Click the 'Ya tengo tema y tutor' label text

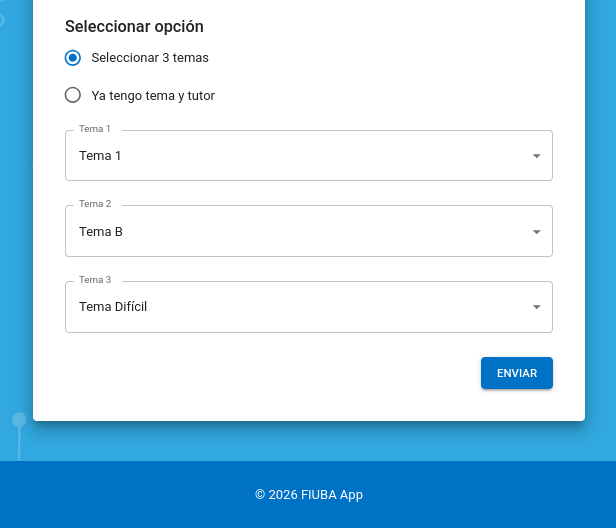[153, 96]
